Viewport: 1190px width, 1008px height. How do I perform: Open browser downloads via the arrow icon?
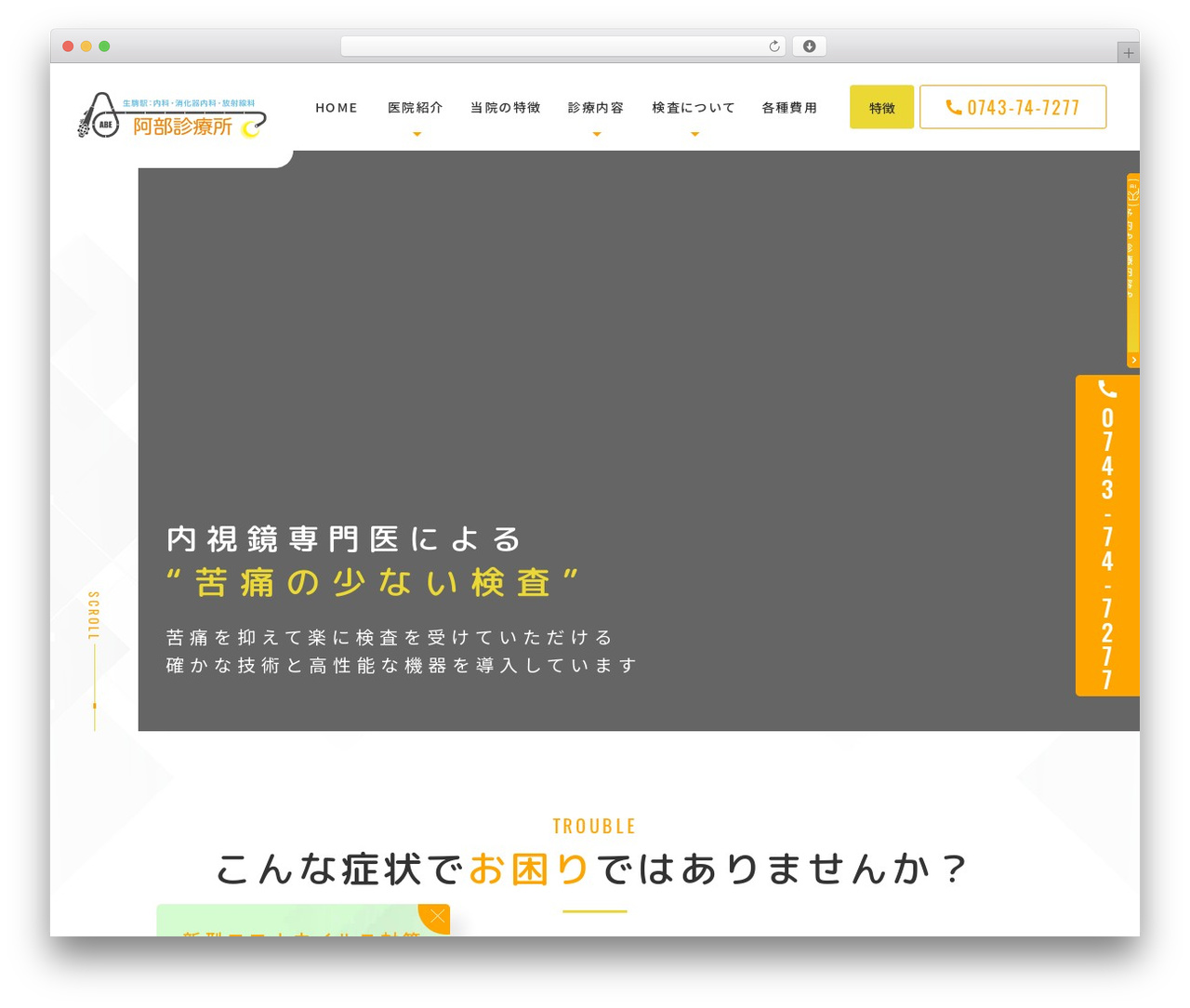(x=810, y=46)
